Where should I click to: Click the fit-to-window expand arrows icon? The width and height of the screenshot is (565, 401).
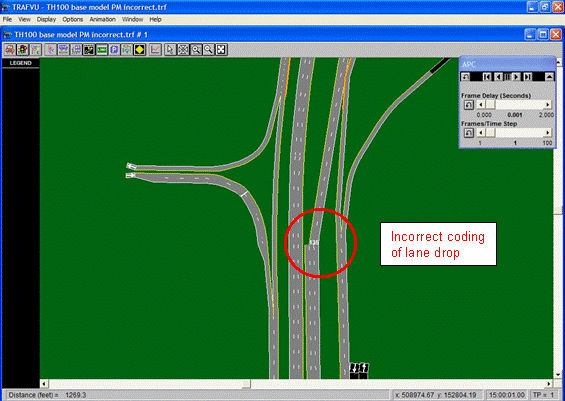click(221, 50)
